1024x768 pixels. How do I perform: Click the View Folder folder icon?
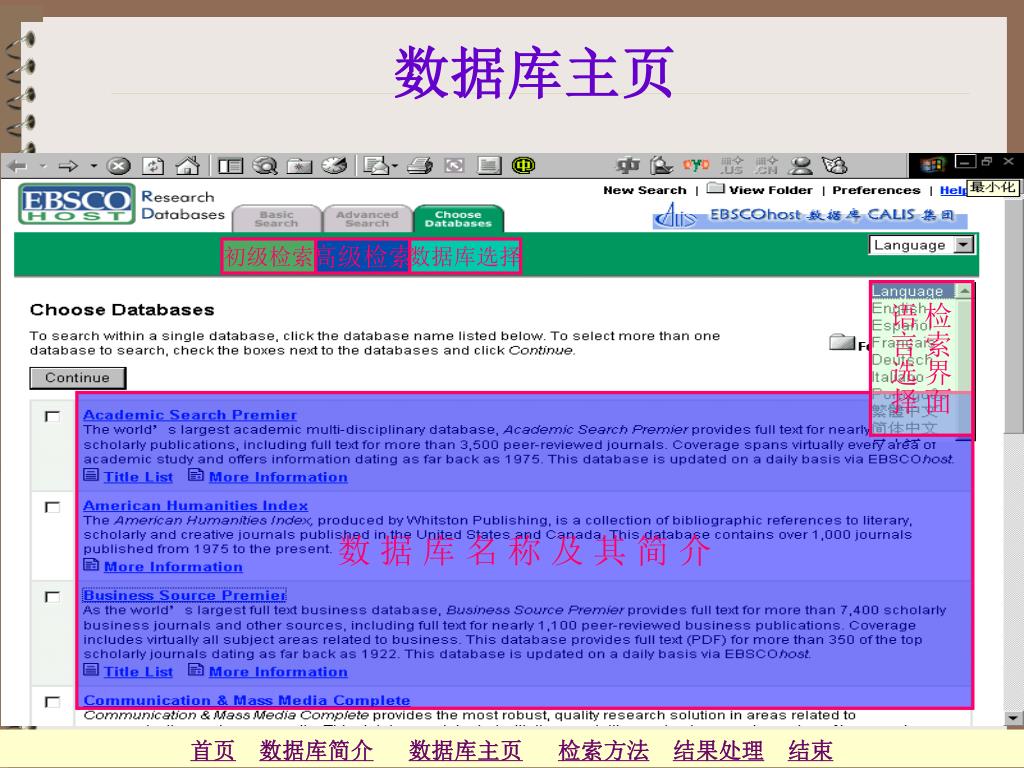716,189
